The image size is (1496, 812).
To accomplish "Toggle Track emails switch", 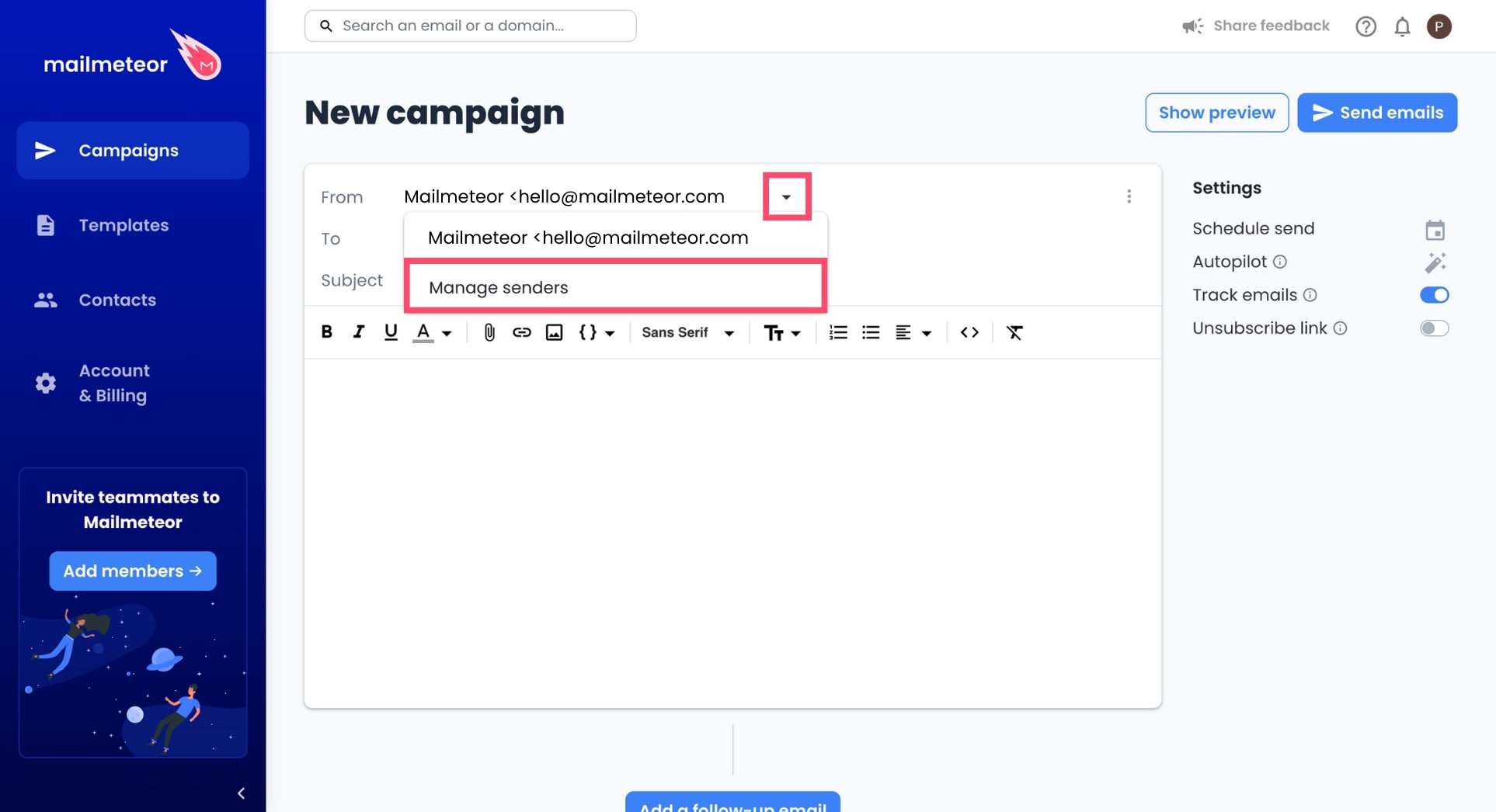I will 1434,295.
